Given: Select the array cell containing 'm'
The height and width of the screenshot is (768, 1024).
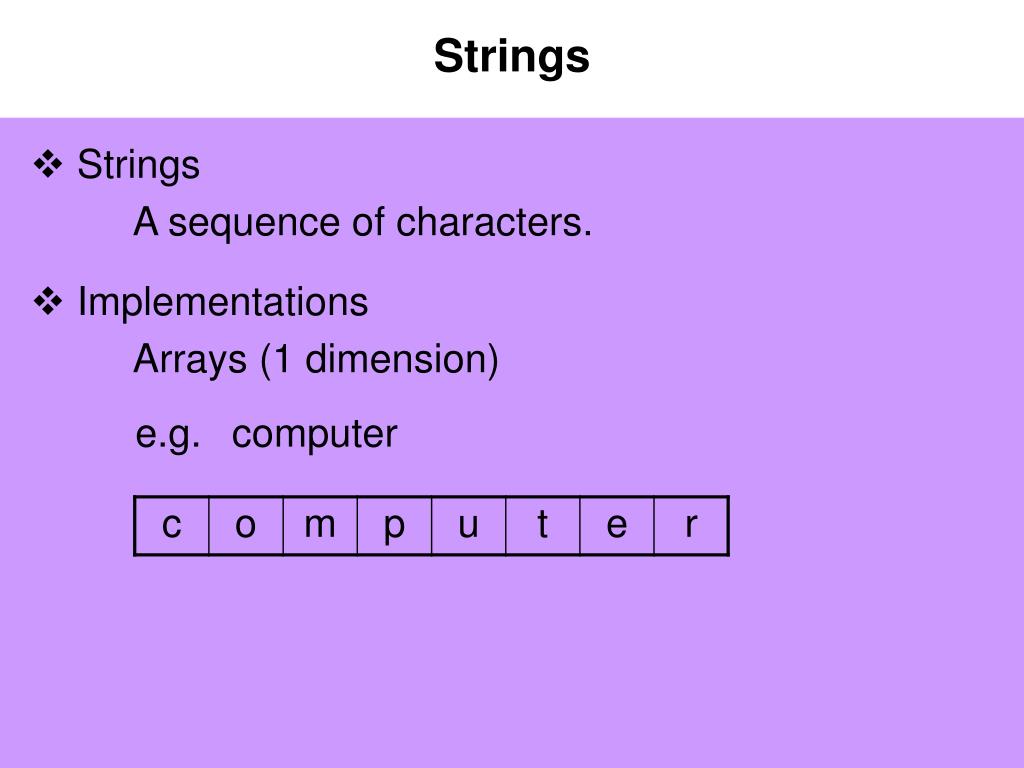Looking at the screenshot, I should [x=320, y=526].
